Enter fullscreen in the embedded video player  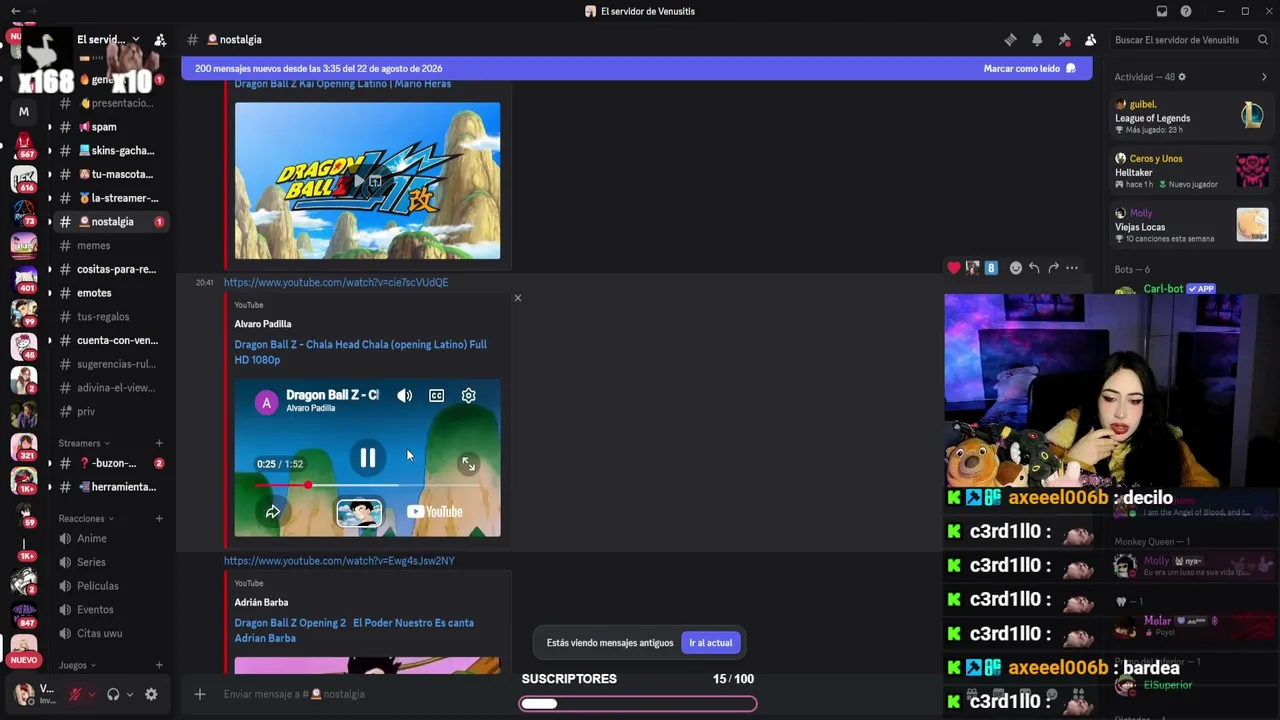[x=468, y=464]
